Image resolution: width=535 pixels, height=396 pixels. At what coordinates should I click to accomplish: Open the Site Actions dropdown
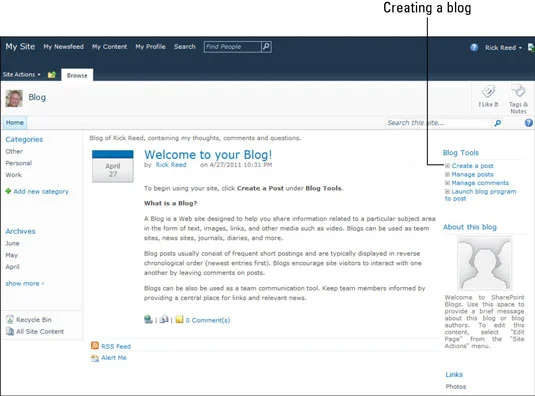click(x=21, y=74)
